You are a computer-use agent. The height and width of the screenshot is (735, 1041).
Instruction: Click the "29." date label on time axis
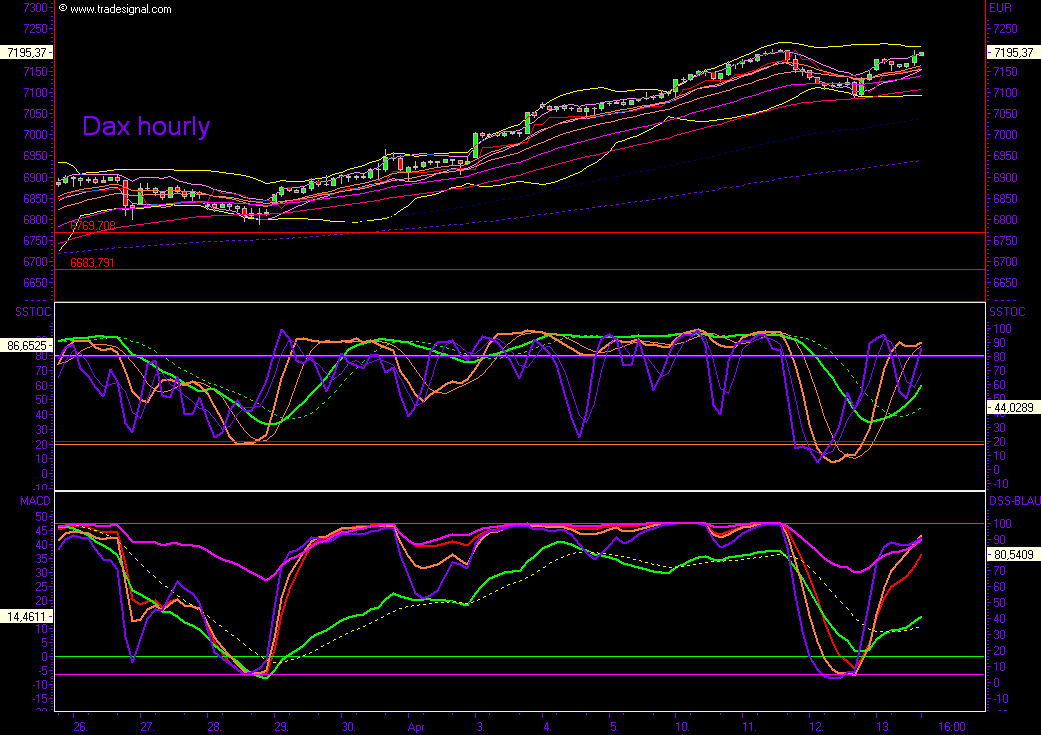click(281, 727)
